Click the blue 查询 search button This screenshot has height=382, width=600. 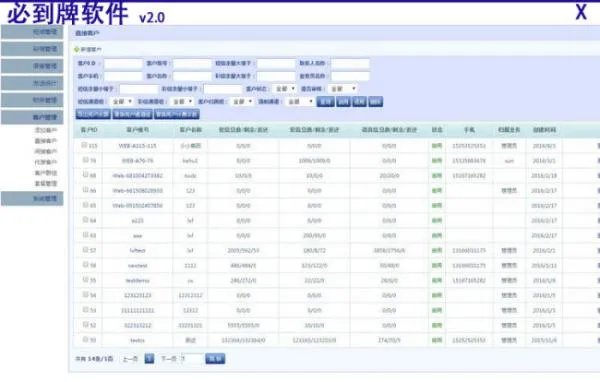(325, 102)
